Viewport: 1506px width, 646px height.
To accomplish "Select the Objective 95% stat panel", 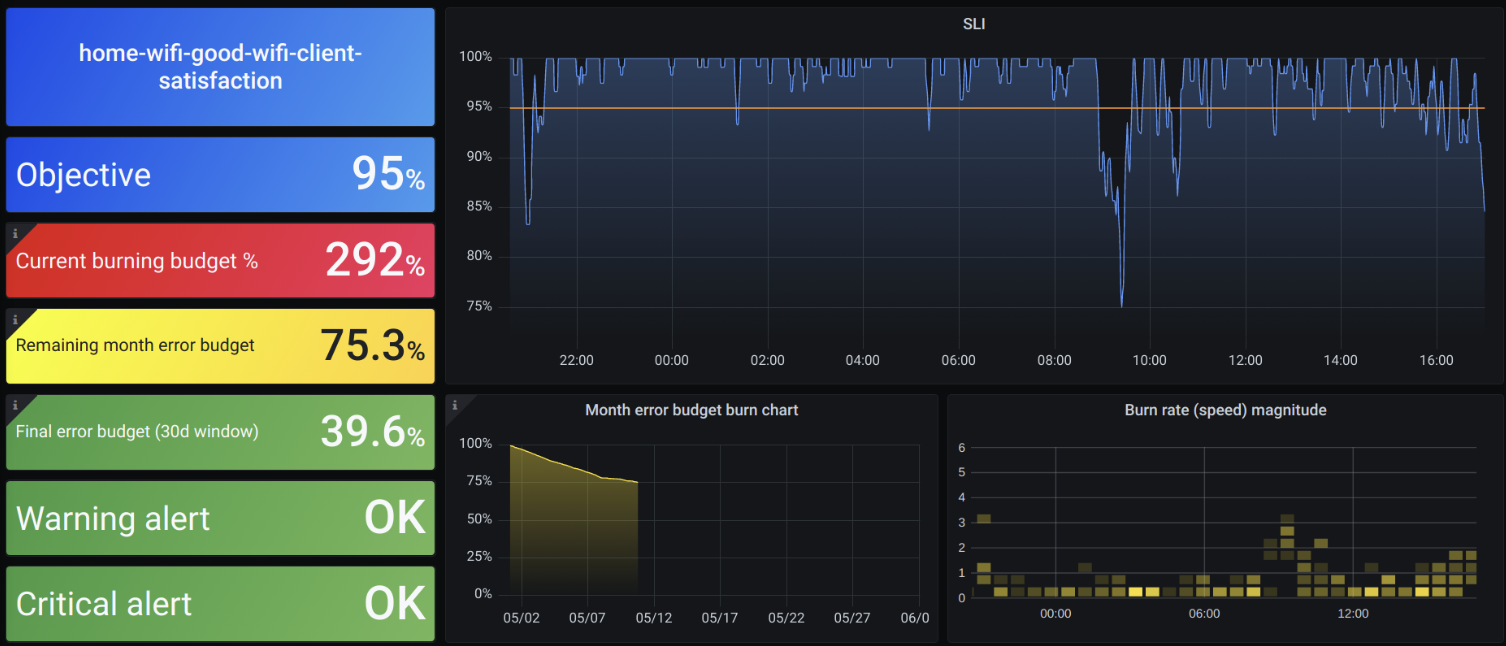I will pyautogui.click(x=220, y=175).
